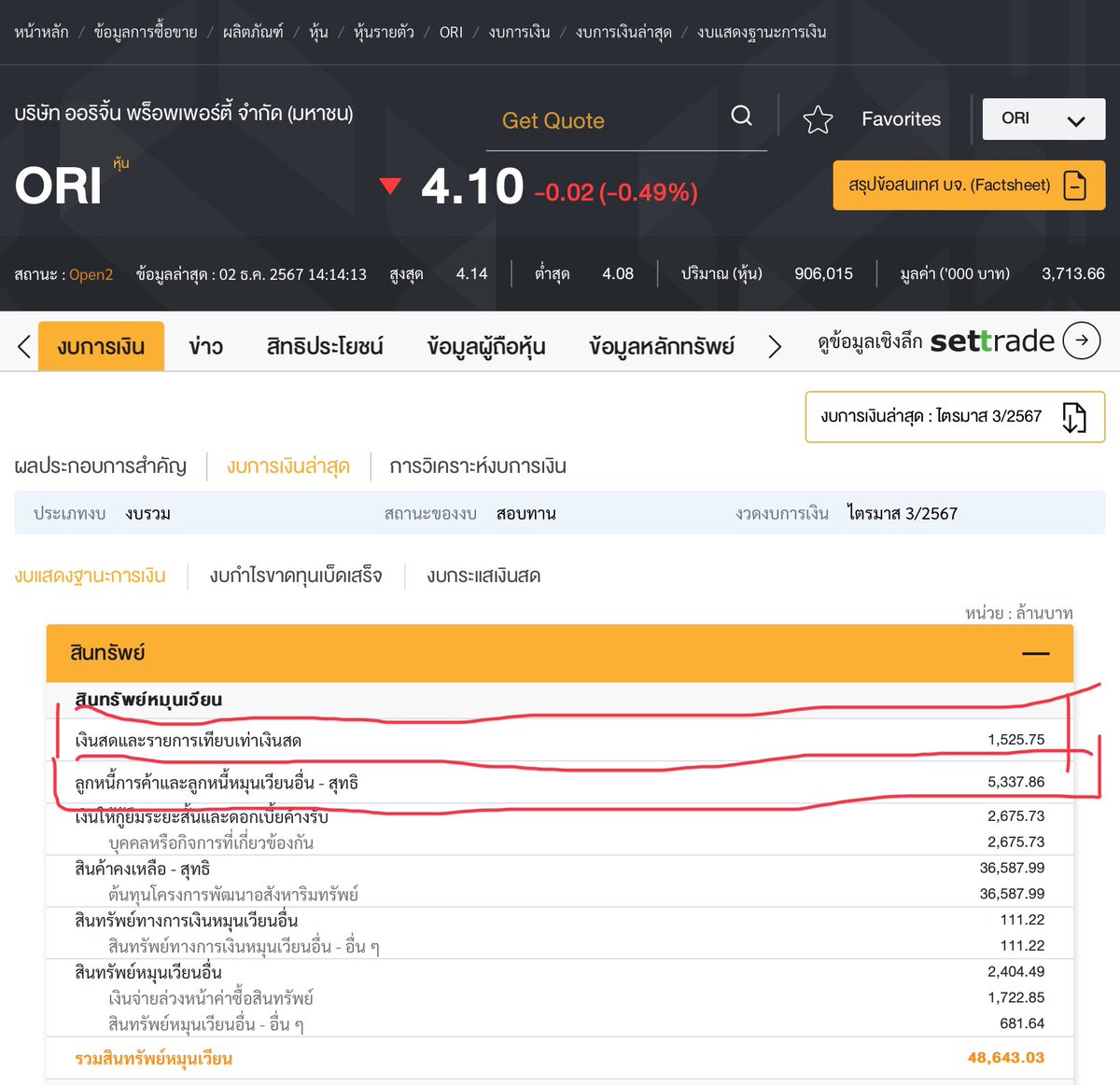Click the Favorites star icon
Screen dimensions: 1120x1085
click(x=818, y=119)
